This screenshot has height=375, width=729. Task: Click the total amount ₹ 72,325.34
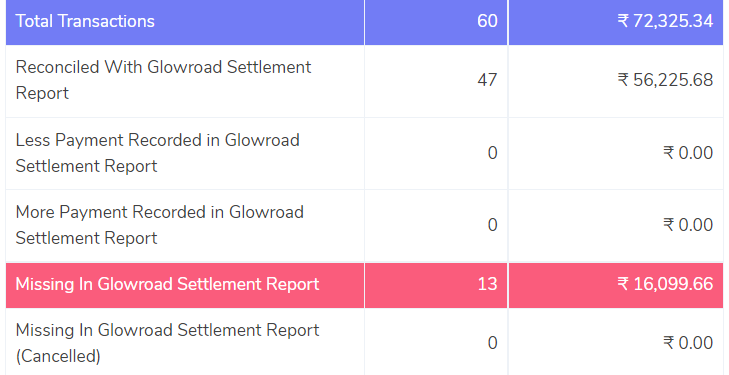click(x=665, y=21)
